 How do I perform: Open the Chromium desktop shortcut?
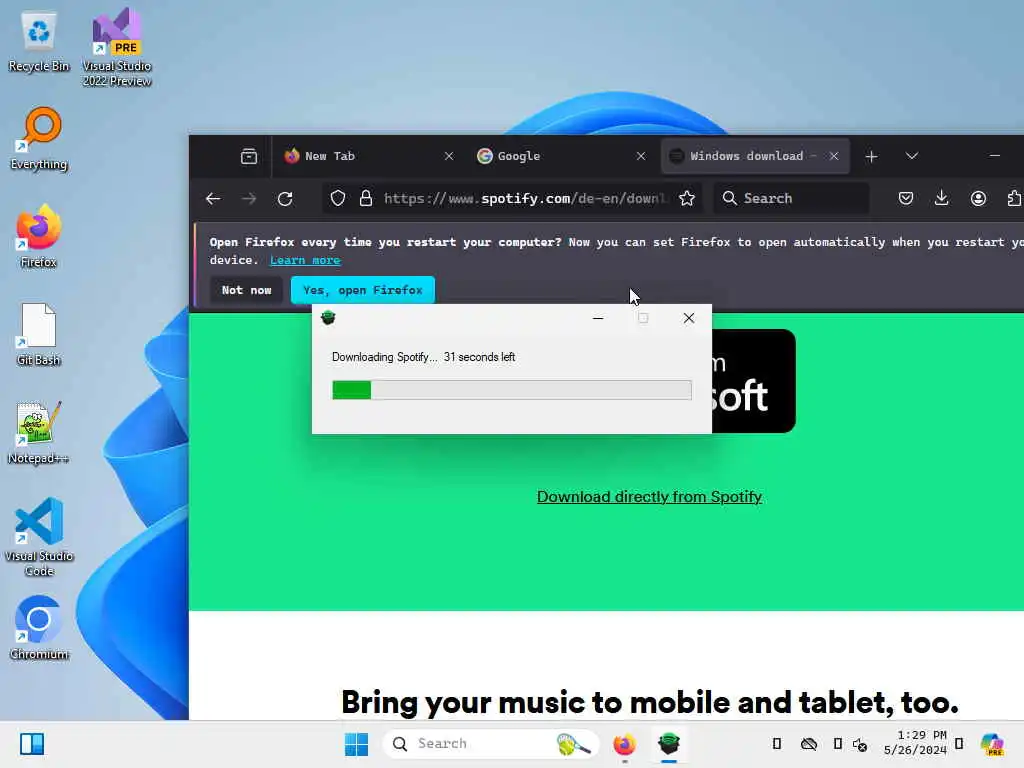tap(39, 628)
